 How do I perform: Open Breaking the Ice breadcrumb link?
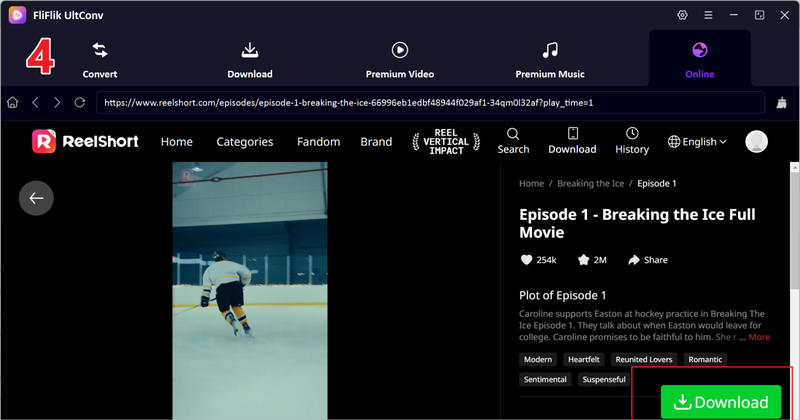(x=590, y=184)
